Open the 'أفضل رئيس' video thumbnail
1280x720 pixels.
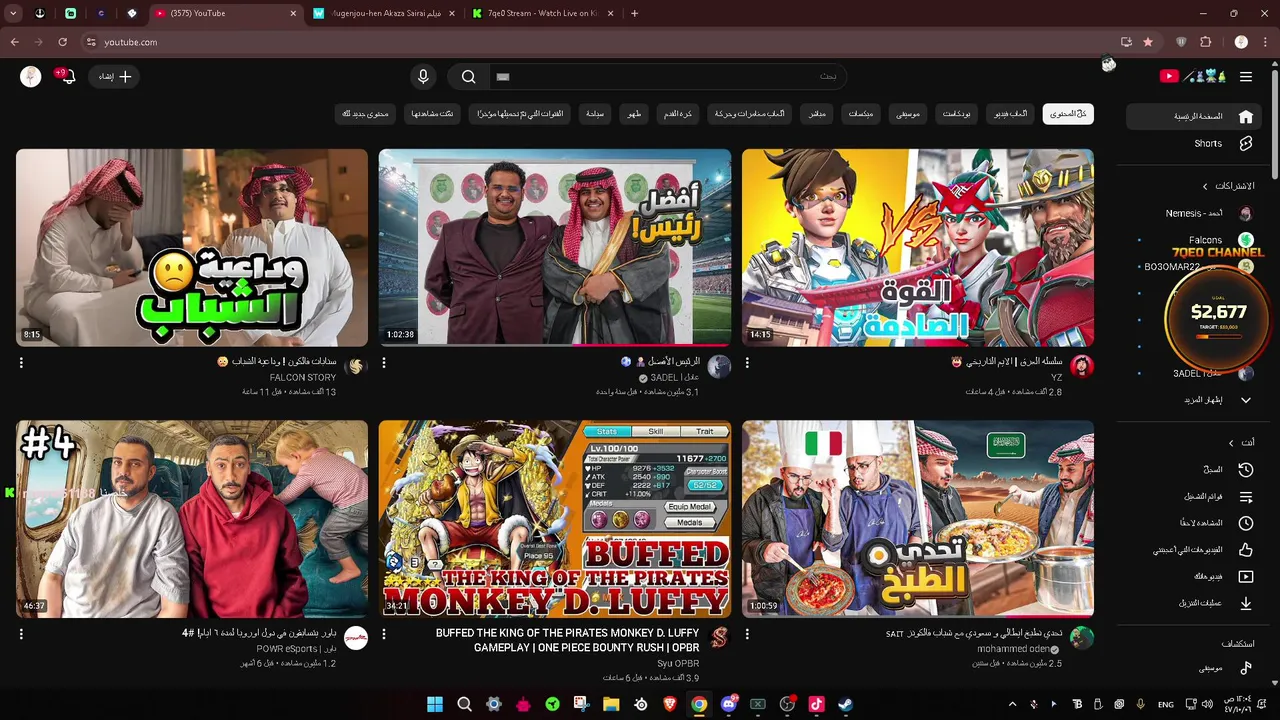click(554, 247)
